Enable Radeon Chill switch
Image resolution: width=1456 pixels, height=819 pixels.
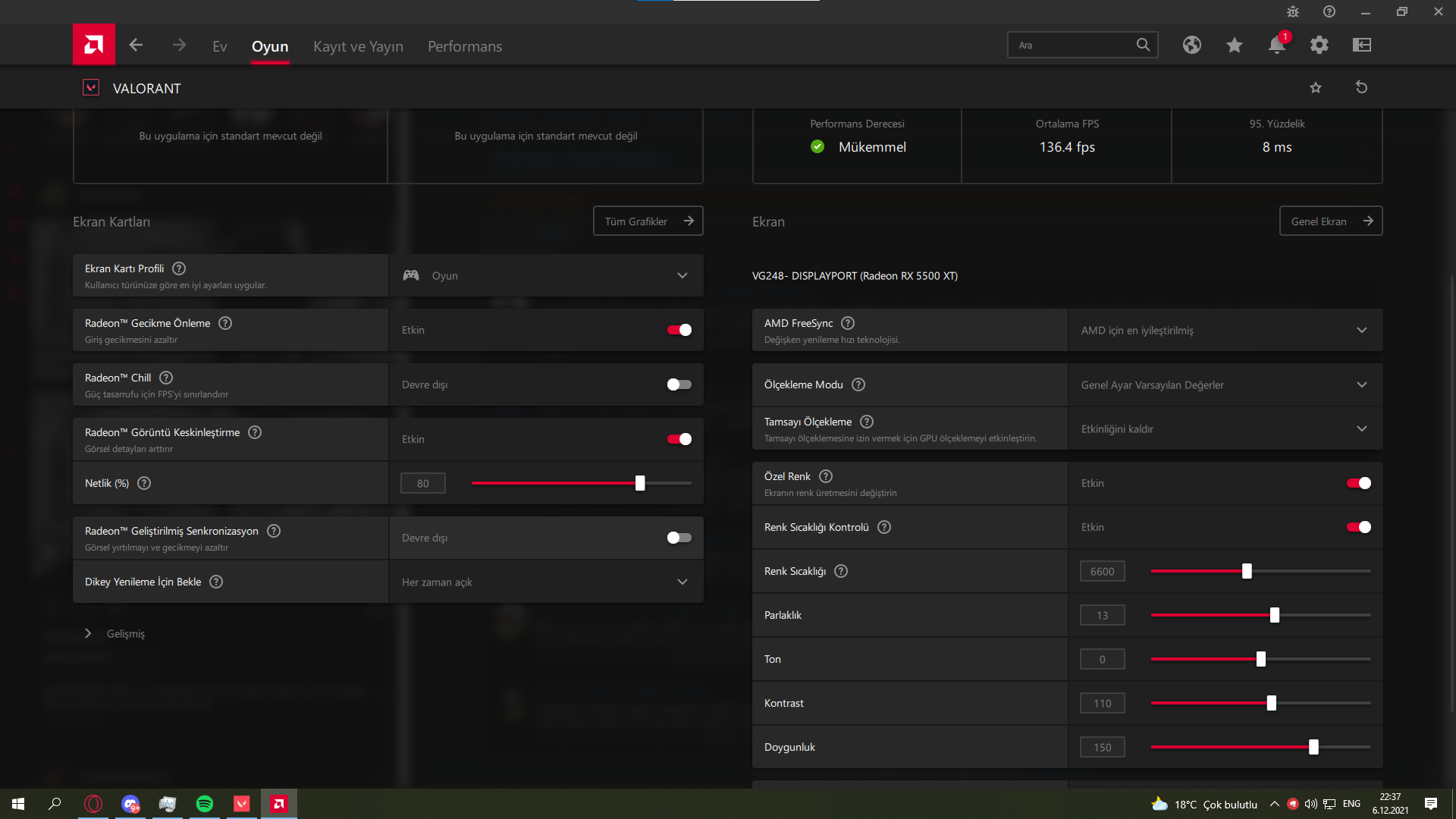(x=679, y=384)
